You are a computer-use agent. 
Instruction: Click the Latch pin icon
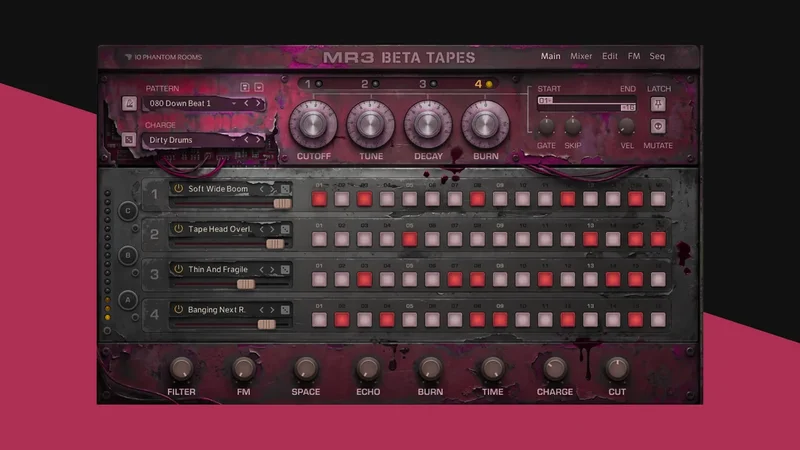[x=658, y=104]
